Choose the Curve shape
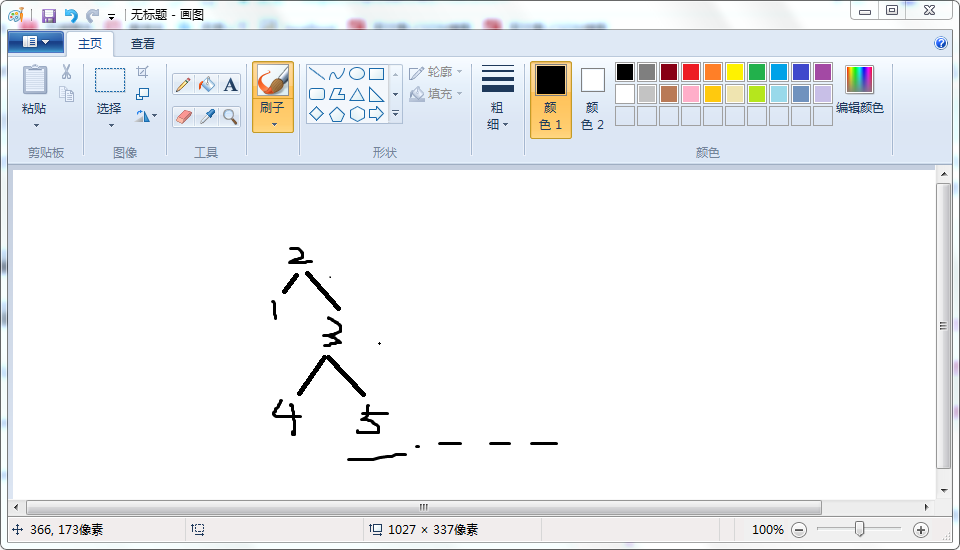 point(337,74)
